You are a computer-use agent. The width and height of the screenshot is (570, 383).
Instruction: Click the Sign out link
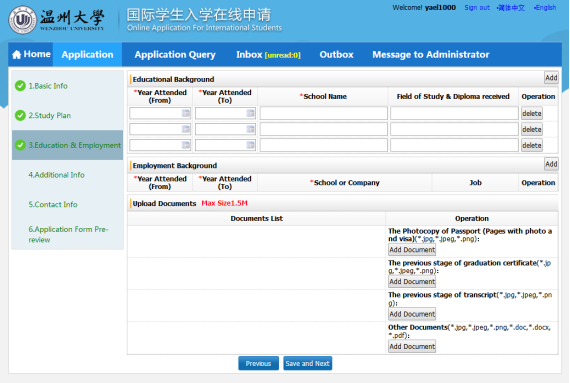point(477,8)
